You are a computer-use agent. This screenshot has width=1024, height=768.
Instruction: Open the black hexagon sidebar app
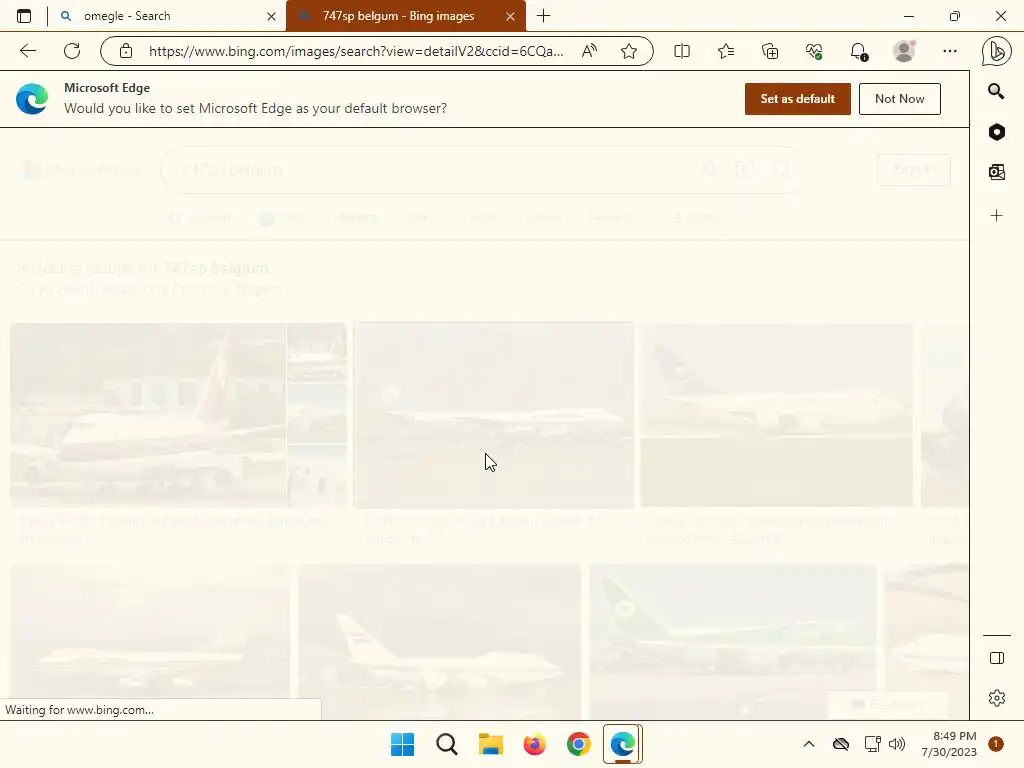tap(997, 132)
